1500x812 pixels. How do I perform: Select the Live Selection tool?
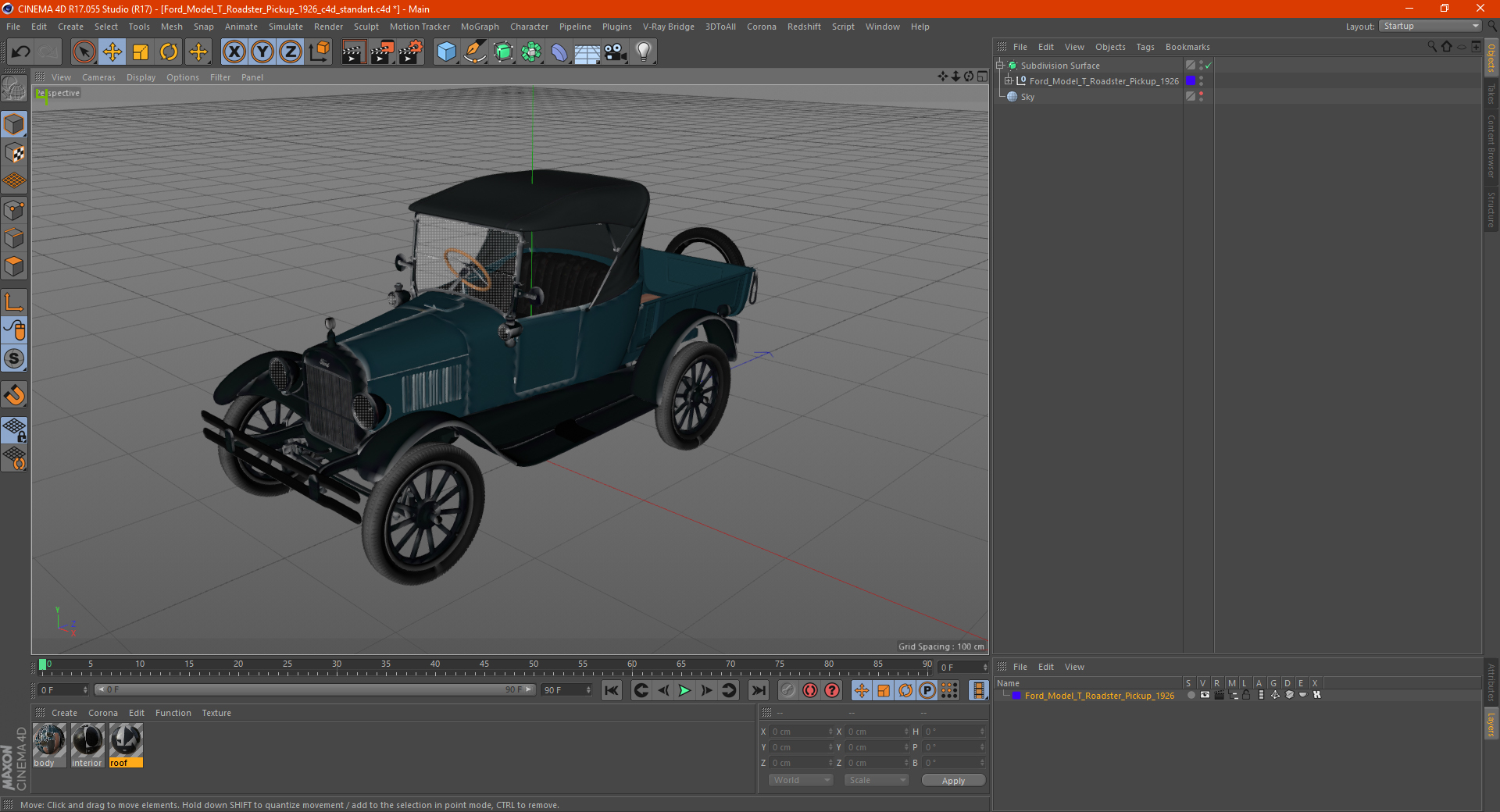84,52
